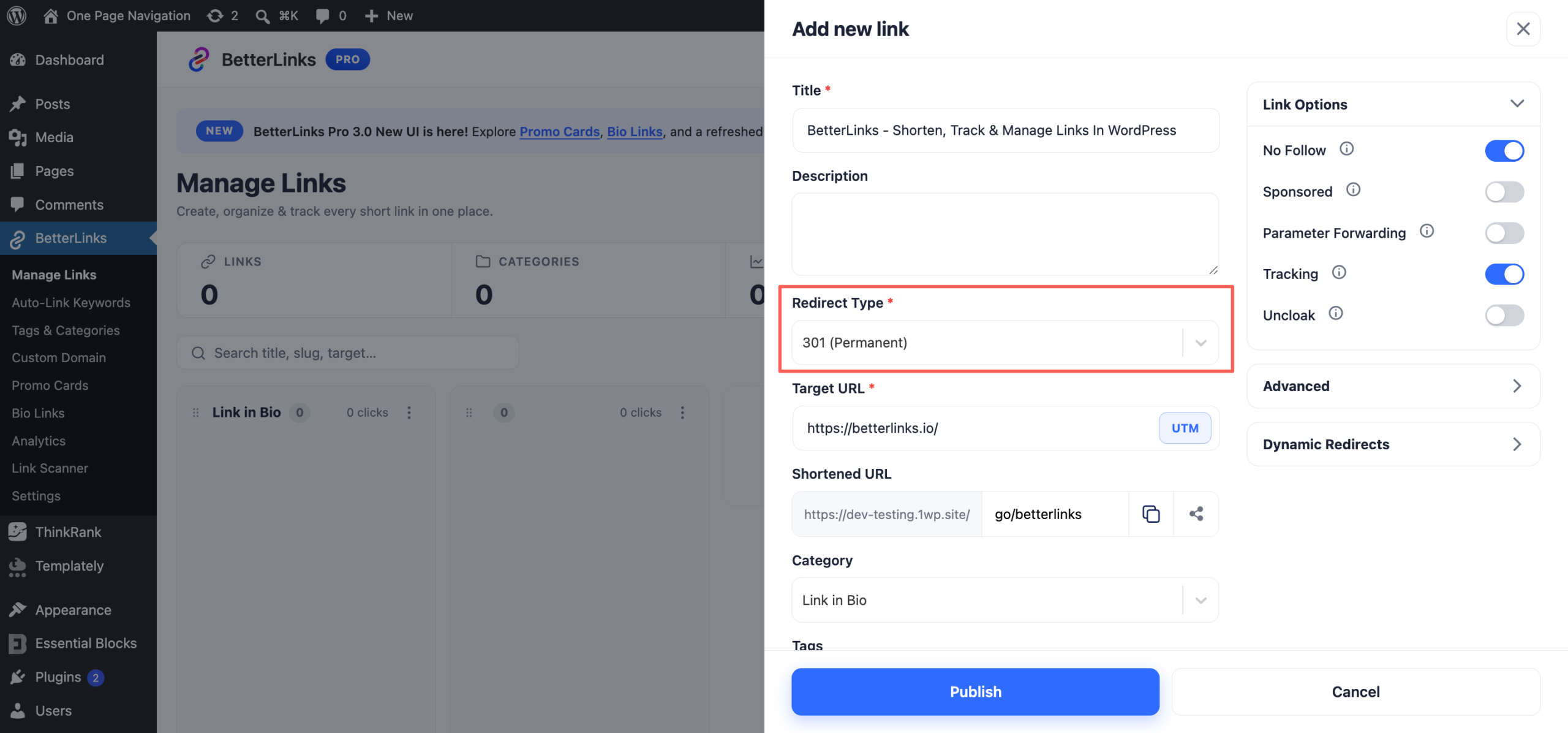Click the info icon beside No Follow
This screenshot has width=1568, height=733.
click(1346, 149)
